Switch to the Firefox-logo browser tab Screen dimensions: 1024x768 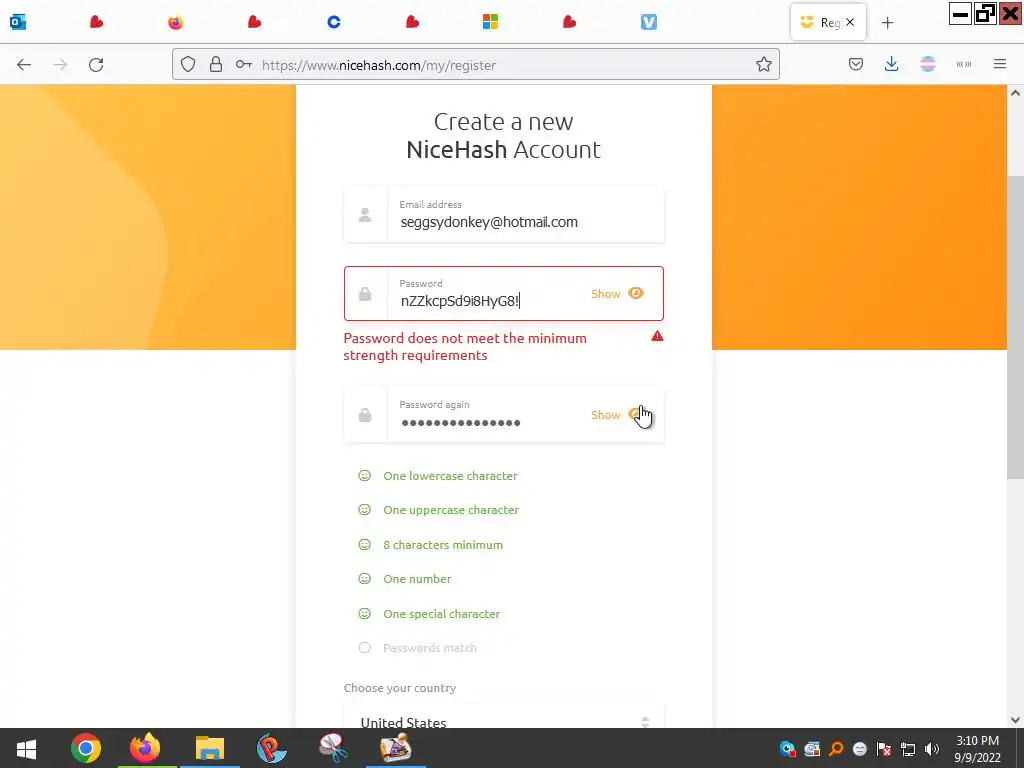pyautogui.click(x=175, y=22)
